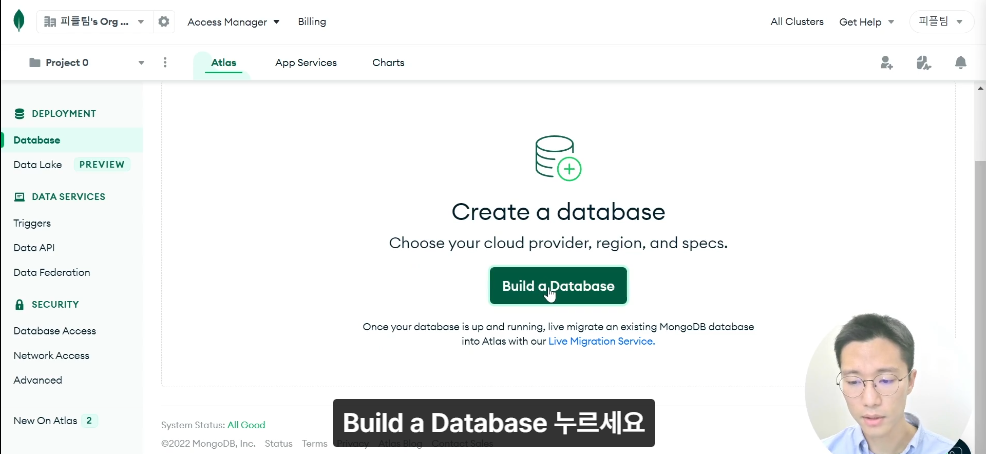Click the Build a Database button
Image resolution: width=986 pixels, height=454 pixels.
click(558, 285)
